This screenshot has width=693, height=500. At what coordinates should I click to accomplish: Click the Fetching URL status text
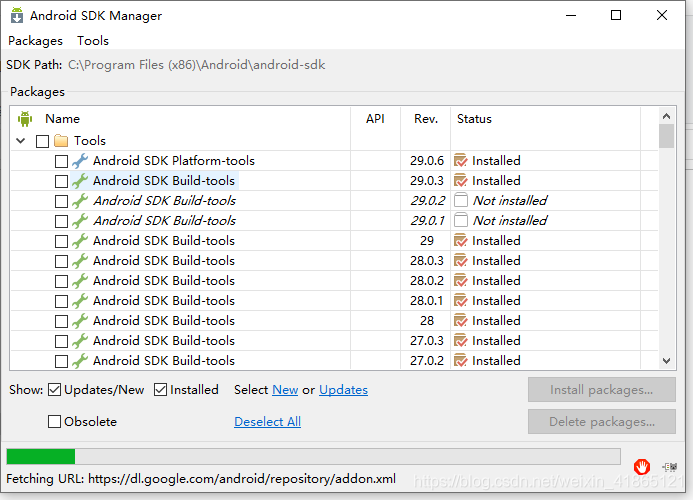201,479
